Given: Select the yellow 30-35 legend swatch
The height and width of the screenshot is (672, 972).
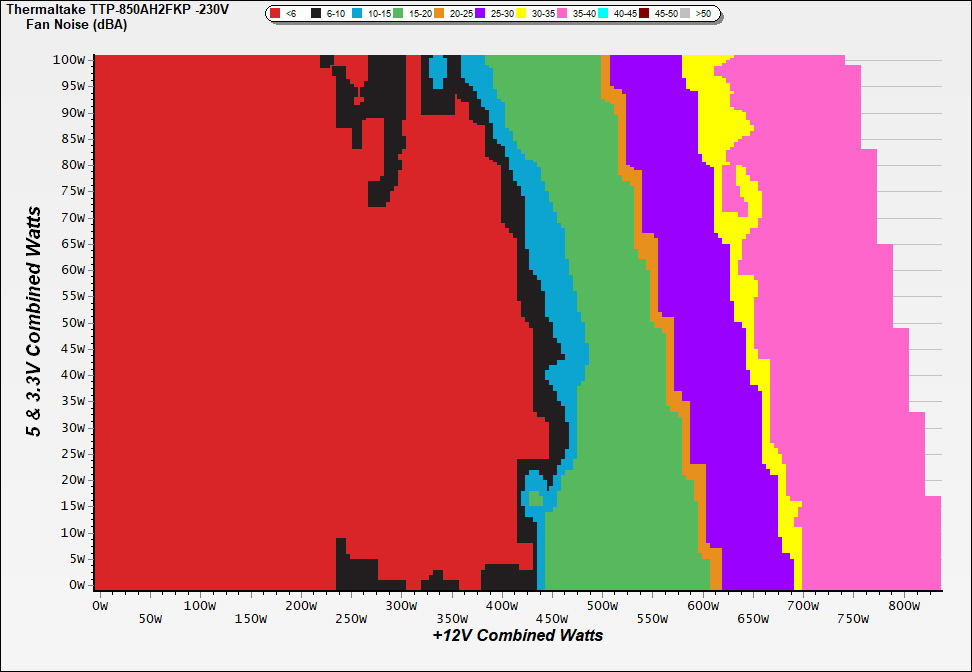Looking at the screenshot, I should click(x=521, y=14).
